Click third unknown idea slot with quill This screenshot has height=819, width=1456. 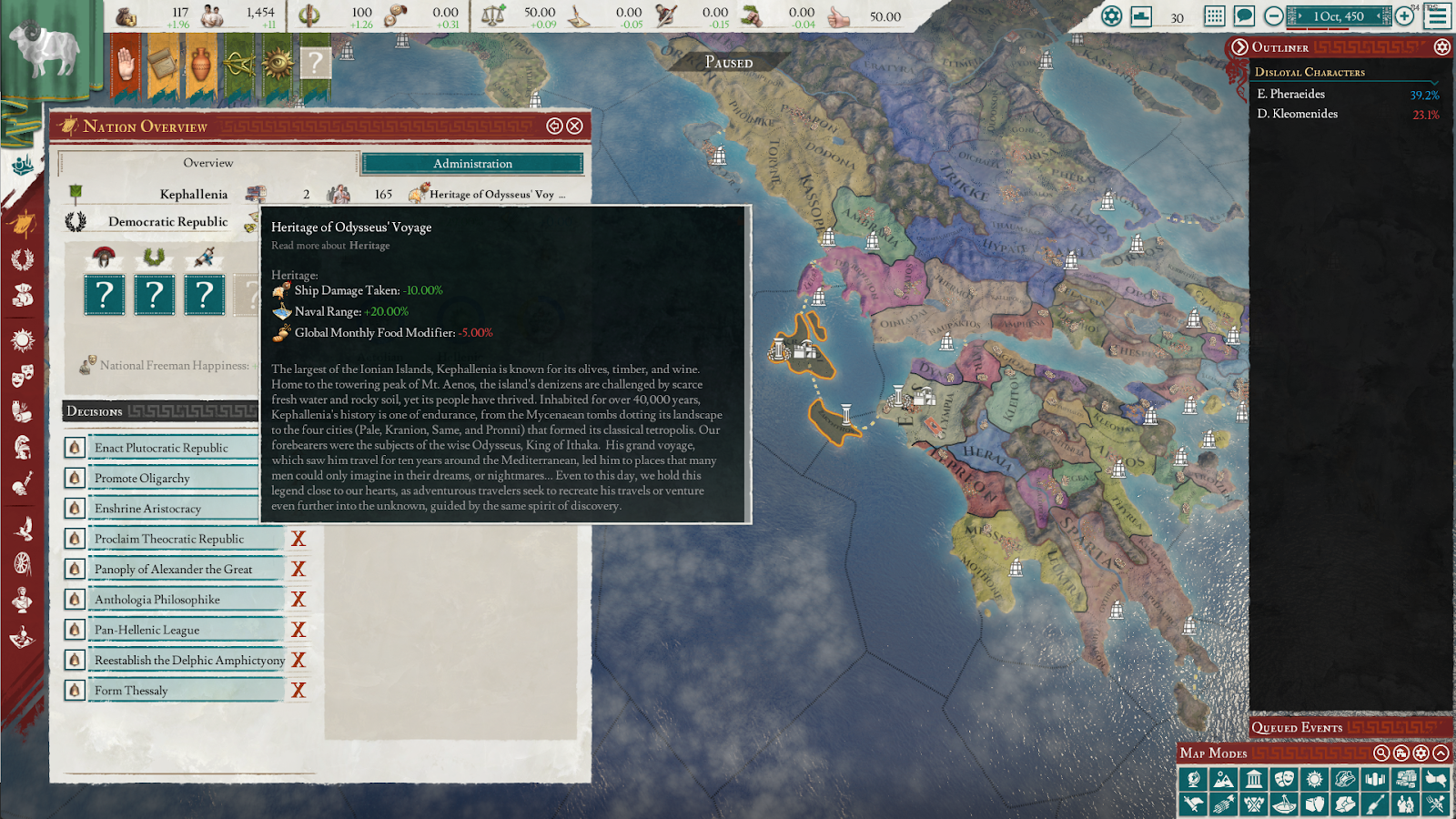(205, 296)
